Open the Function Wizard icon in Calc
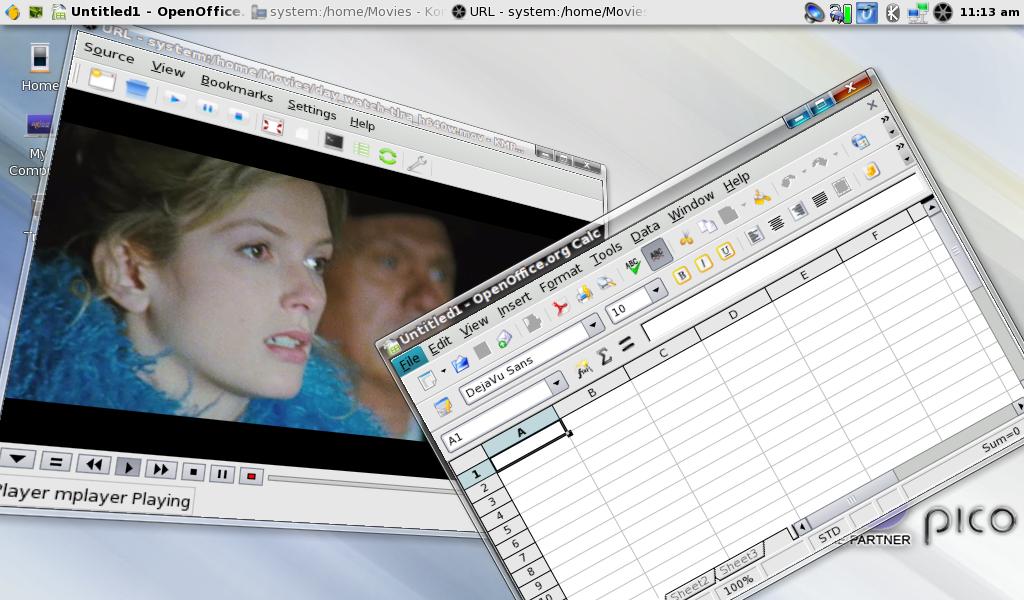The width and height of the screenshot is (1024, 600). [583, 370]
